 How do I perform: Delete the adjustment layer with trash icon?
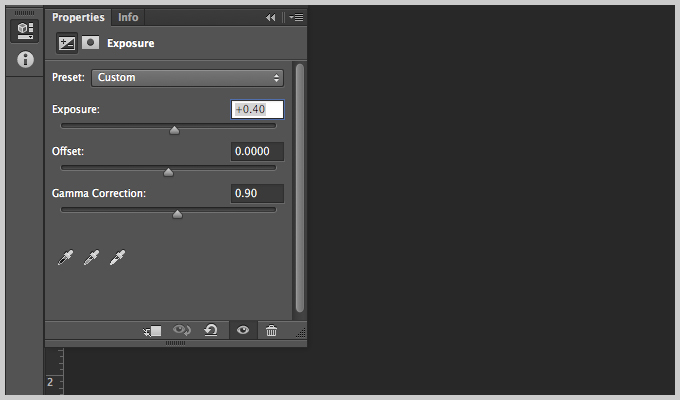[271, 331]
